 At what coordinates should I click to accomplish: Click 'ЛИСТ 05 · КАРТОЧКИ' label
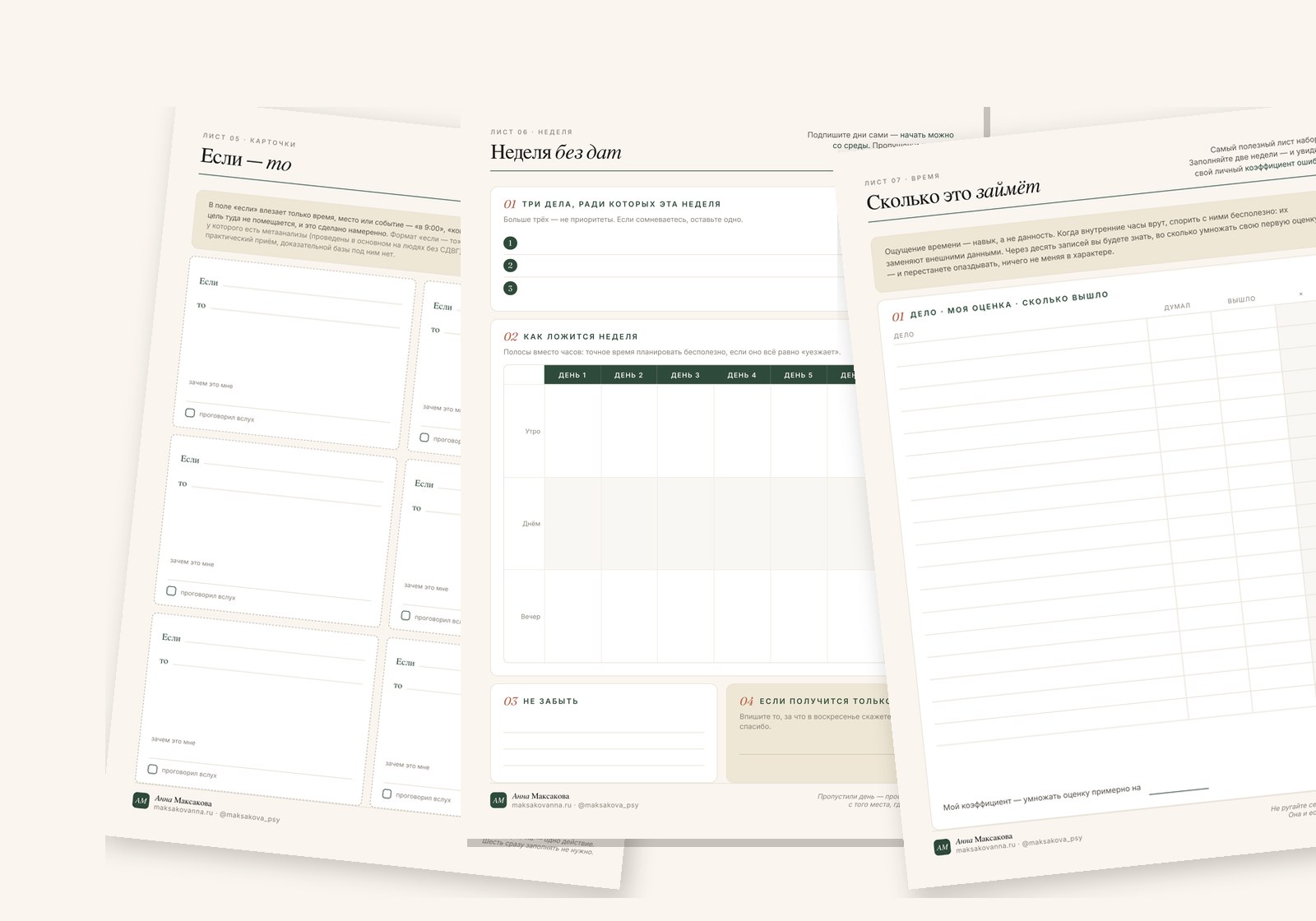[249, 140]
